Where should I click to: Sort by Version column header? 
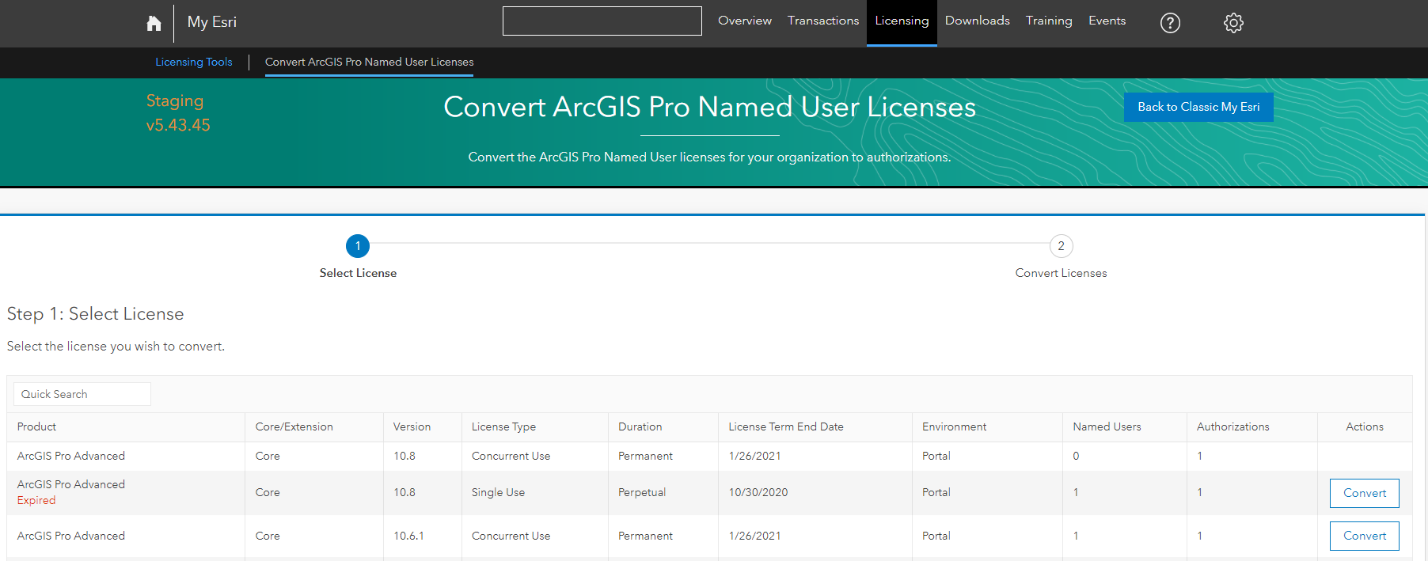click(412, 427)
